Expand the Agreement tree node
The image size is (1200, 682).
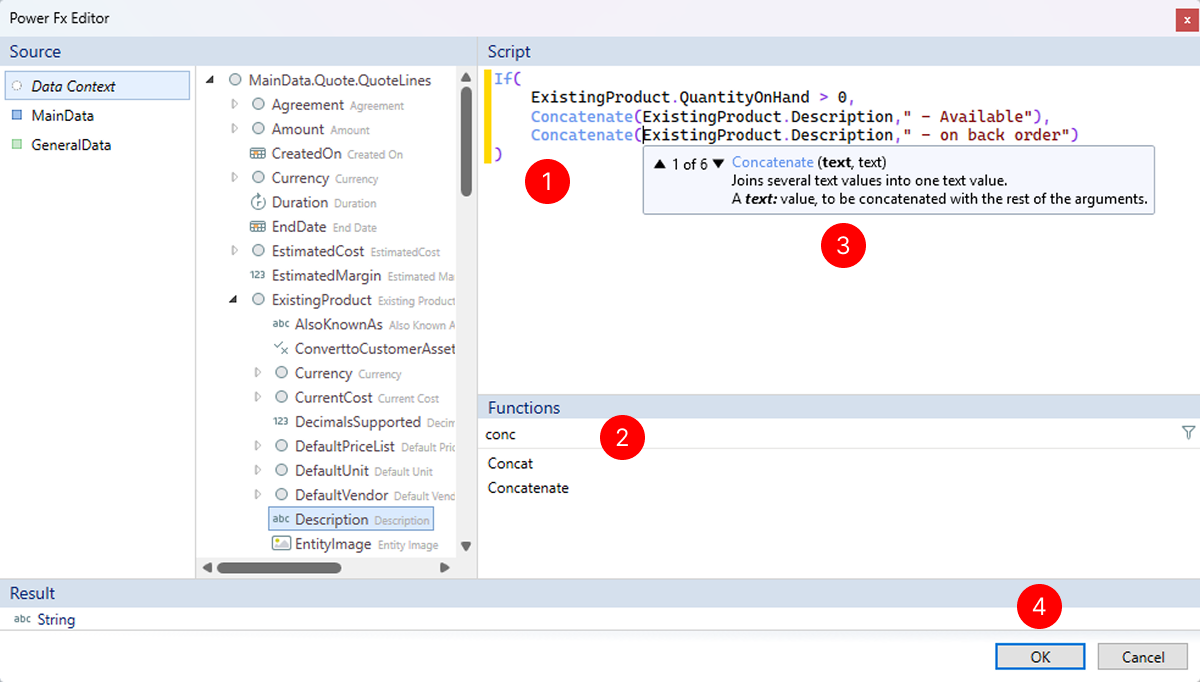point(235,104)
